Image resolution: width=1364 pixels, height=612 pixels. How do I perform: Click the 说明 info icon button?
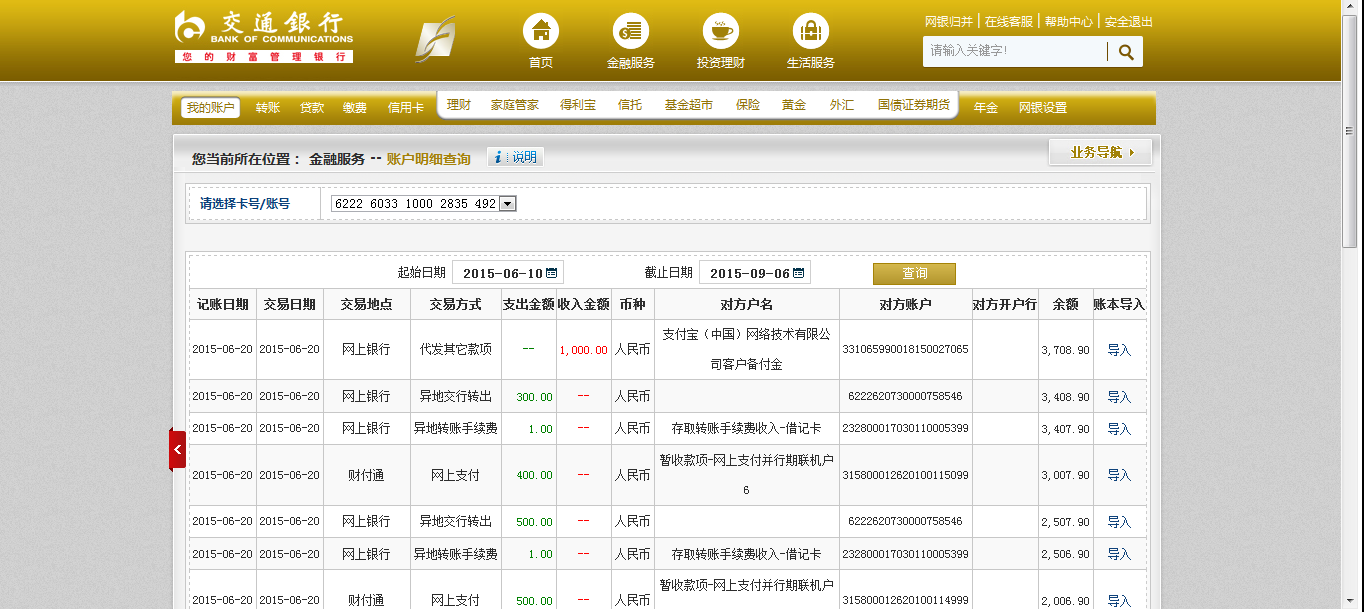click(515, 158)
